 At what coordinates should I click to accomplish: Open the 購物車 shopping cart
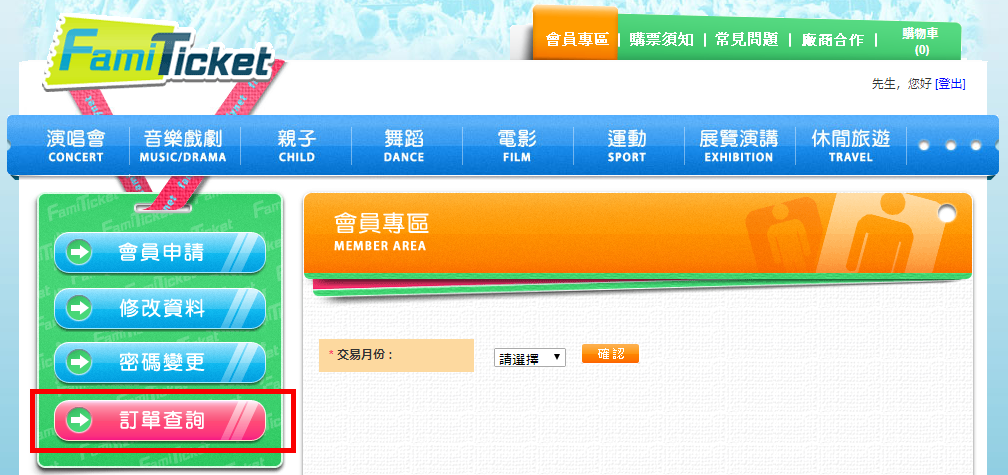(920, 41)
